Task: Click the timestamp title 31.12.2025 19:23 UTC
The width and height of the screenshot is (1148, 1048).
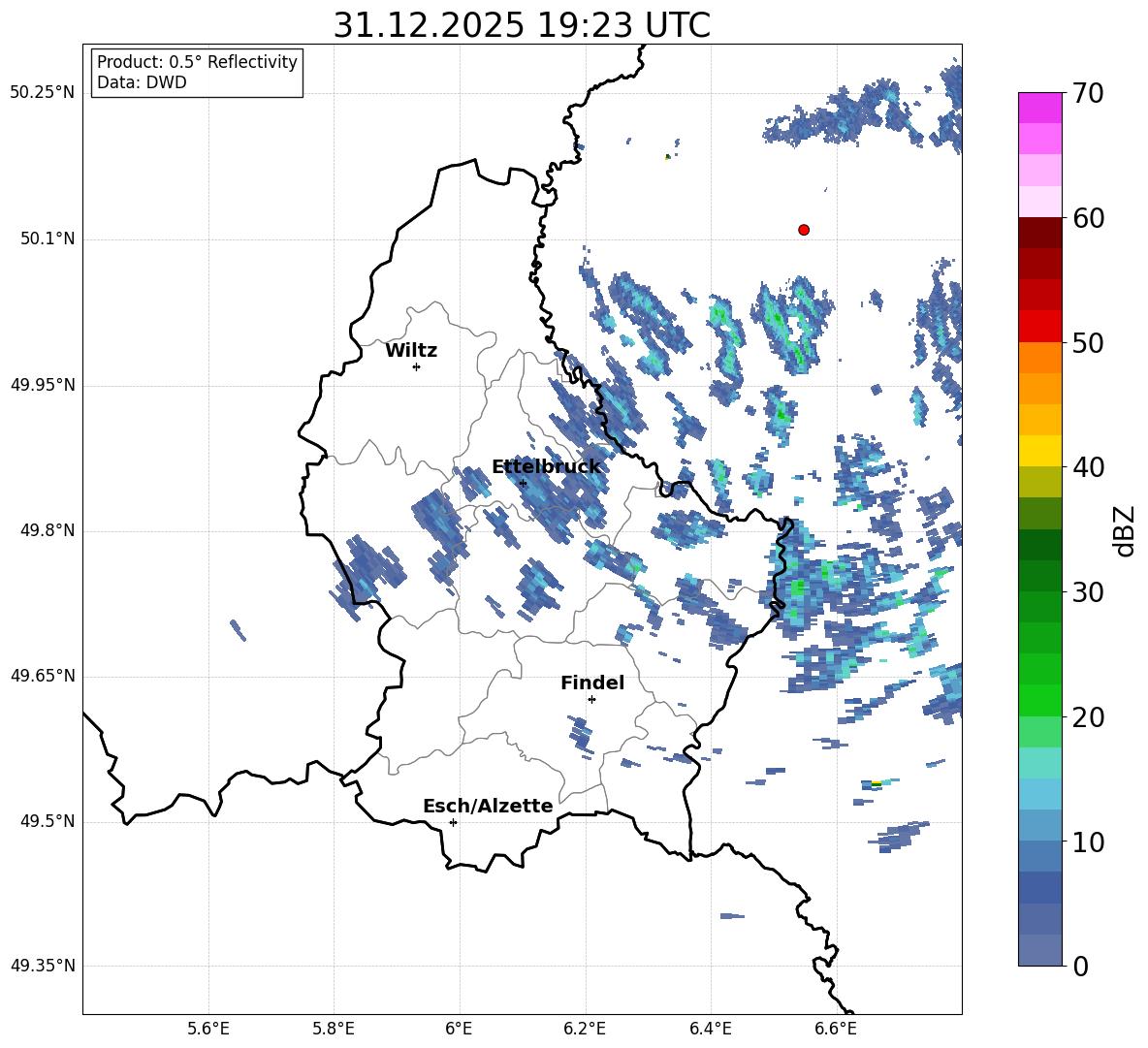Action: point(522,25)
